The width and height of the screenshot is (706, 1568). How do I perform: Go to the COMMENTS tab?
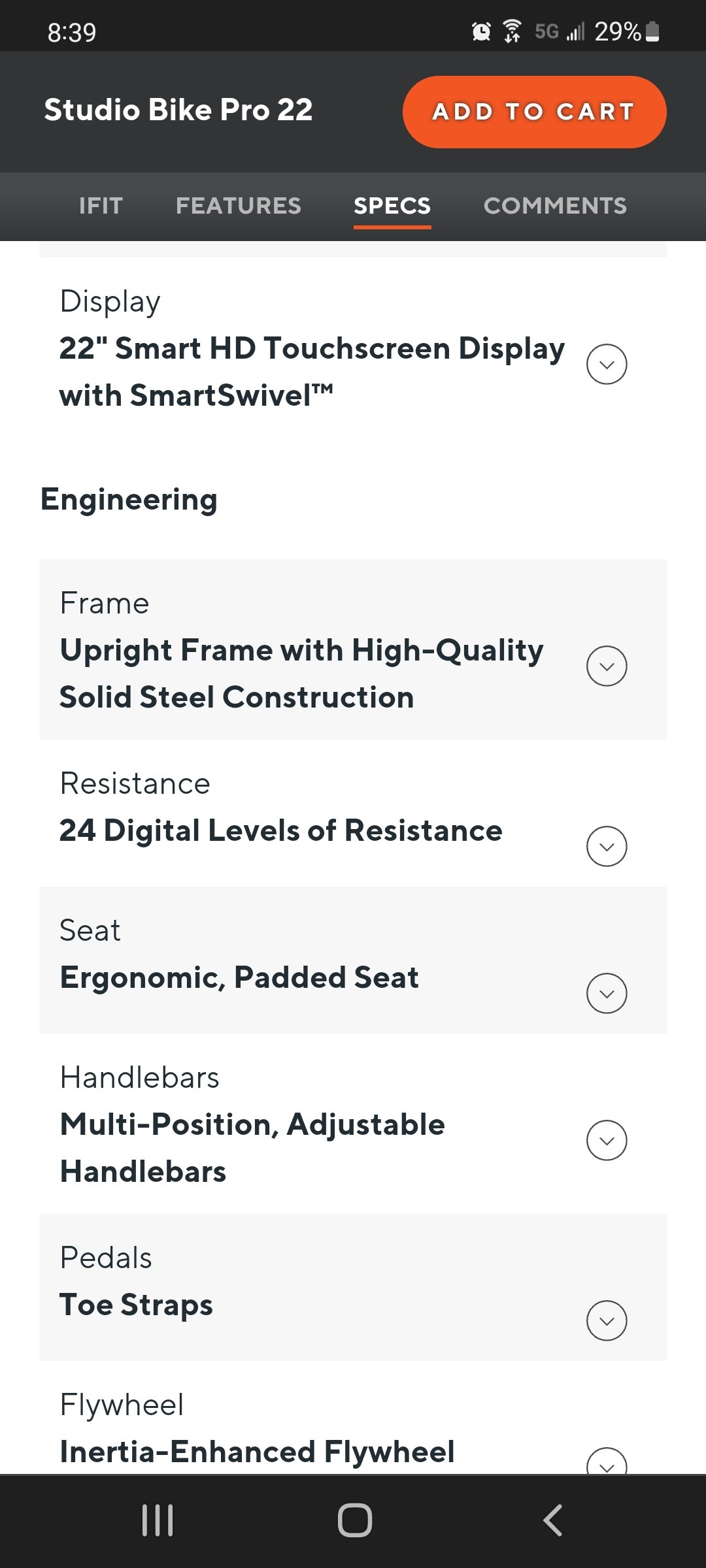(x=555, y=206)
